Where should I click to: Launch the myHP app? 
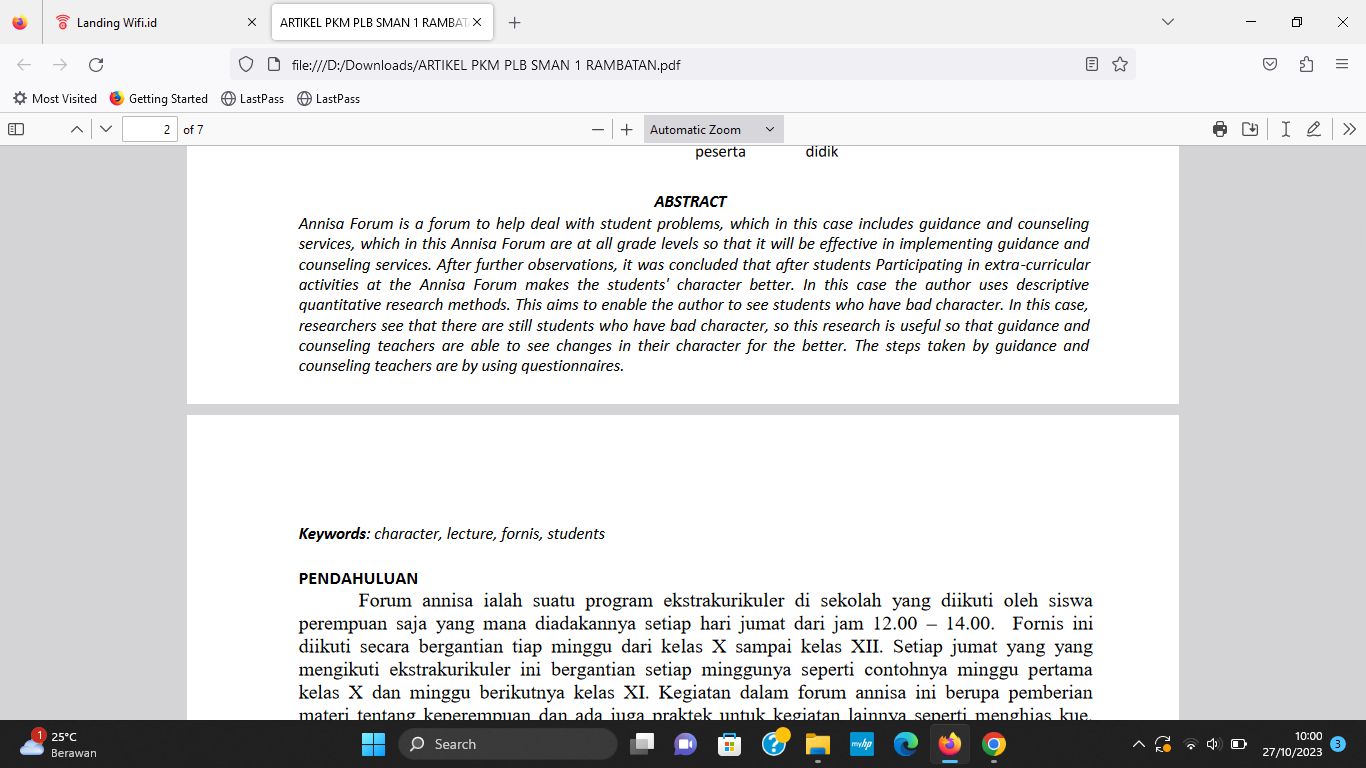click(862, 744)
